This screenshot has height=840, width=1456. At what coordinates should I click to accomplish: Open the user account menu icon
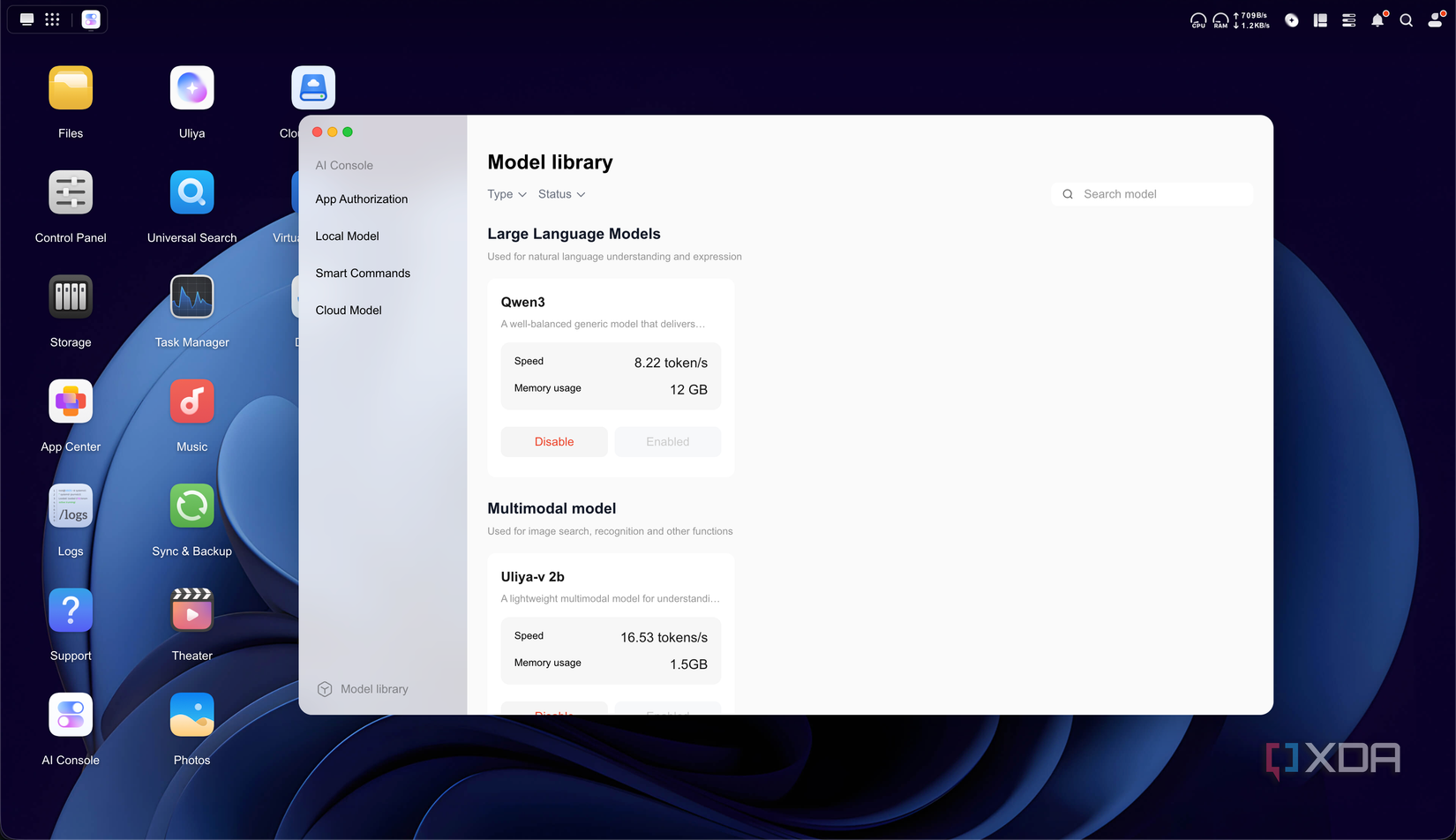point(1437,19)
